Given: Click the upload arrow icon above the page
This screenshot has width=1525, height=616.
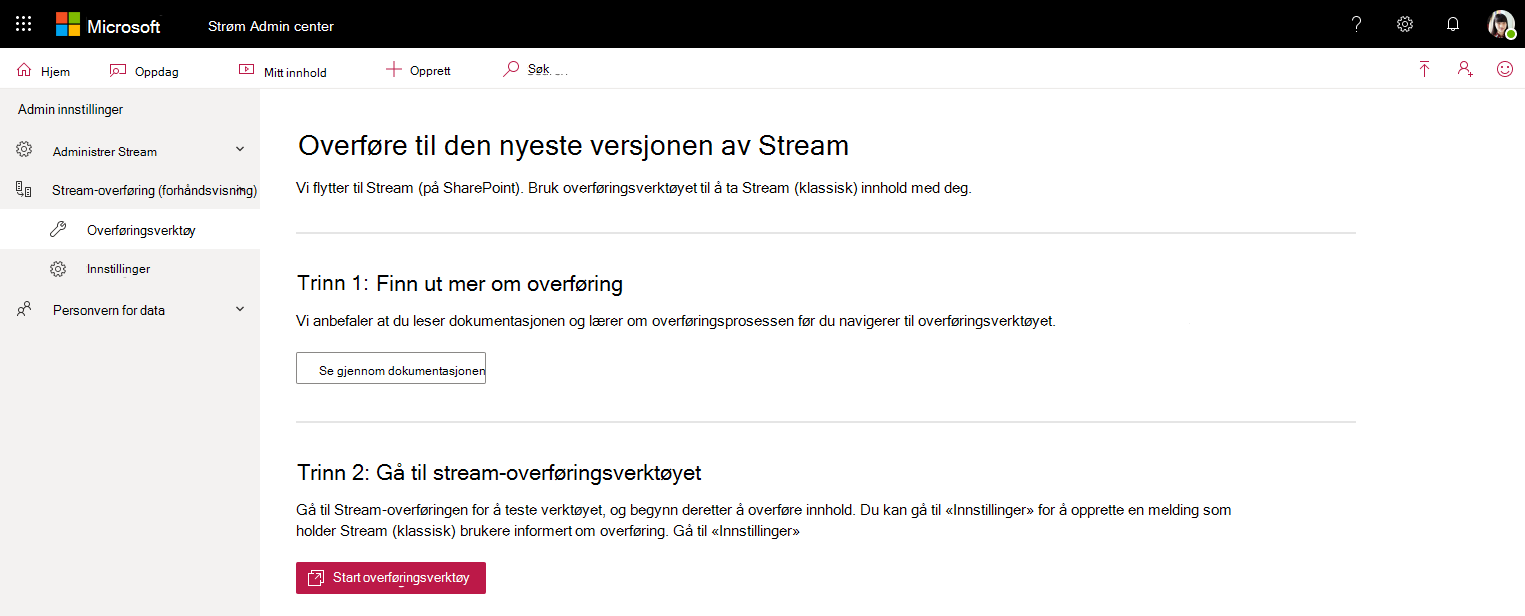Looking at the screenshot, I should (1424, 69).
